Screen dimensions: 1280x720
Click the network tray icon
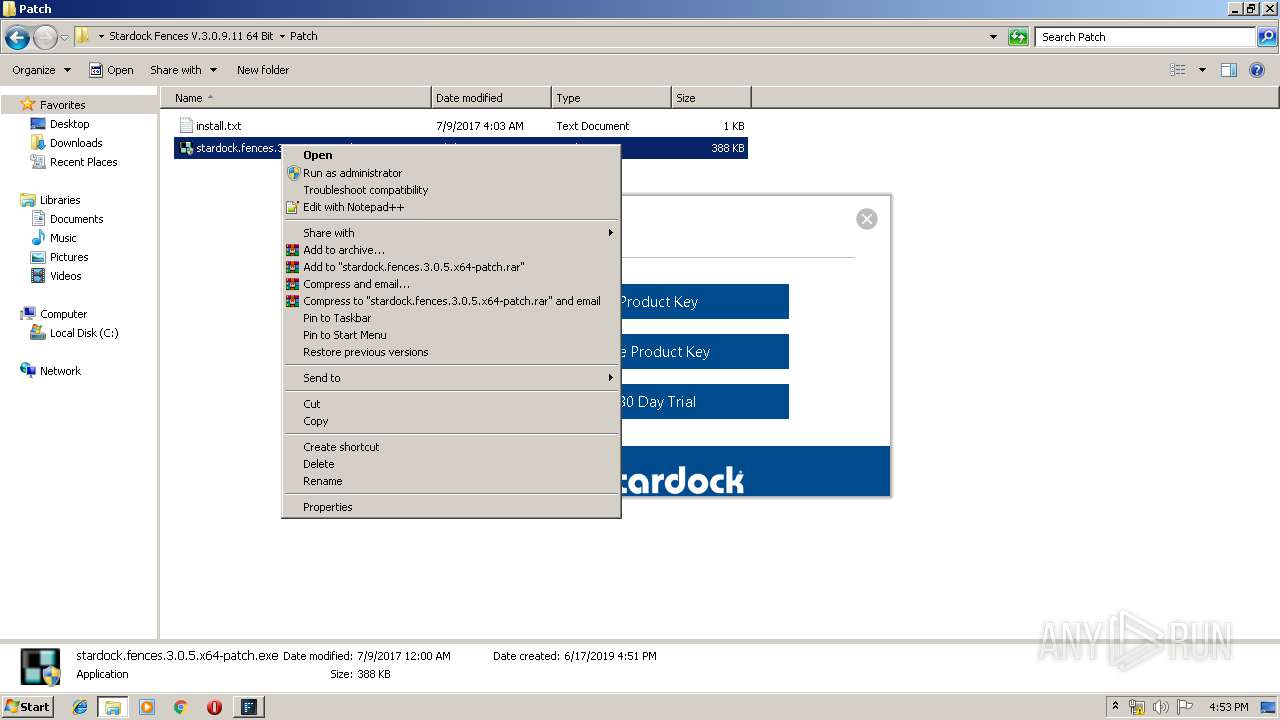point(1137,707)
